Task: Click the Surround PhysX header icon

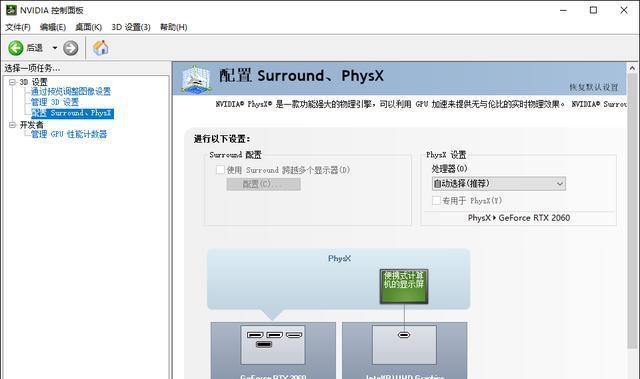Action: [196, 79]
